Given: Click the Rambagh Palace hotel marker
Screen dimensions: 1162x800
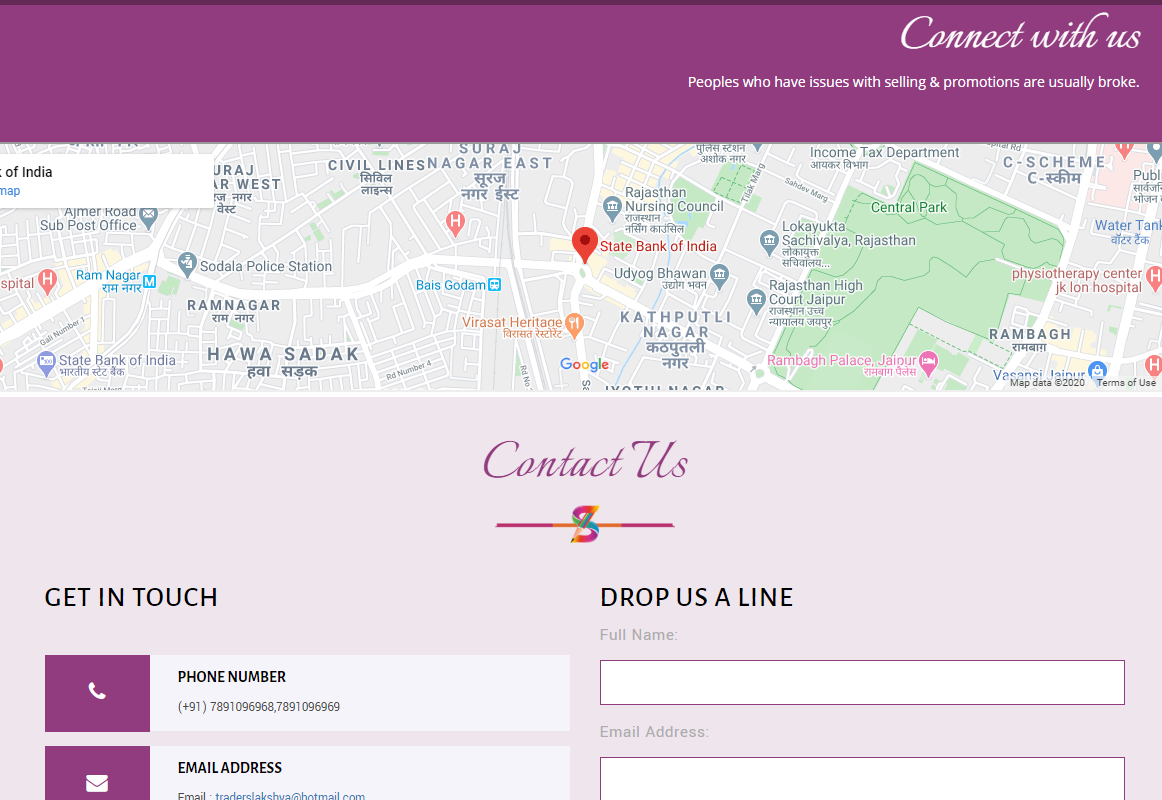Looking at the screenshot, I should 929,360.
